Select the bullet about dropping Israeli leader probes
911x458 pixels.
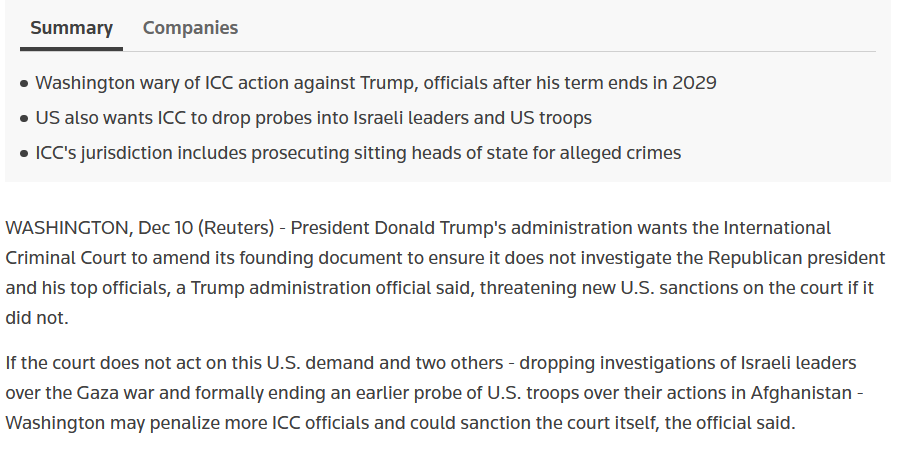coord(313,118)
